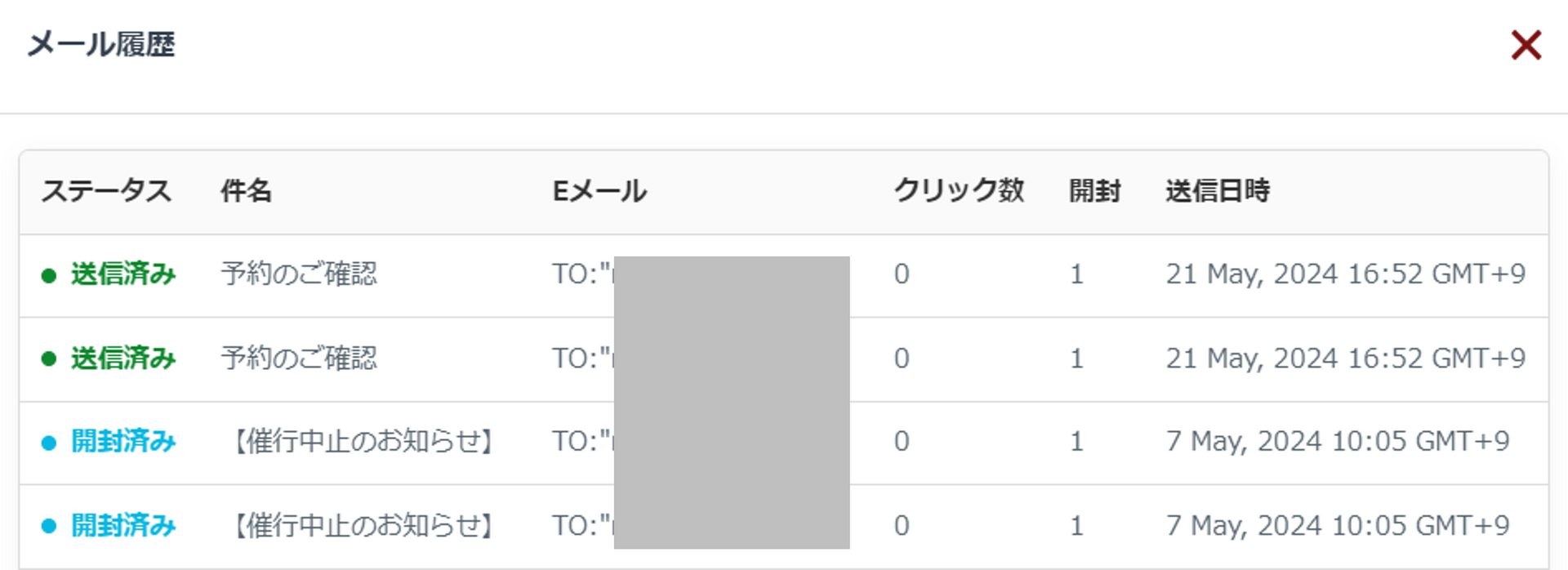
Task: Click the first 開封済み status label
Action: tap(123, 442)
